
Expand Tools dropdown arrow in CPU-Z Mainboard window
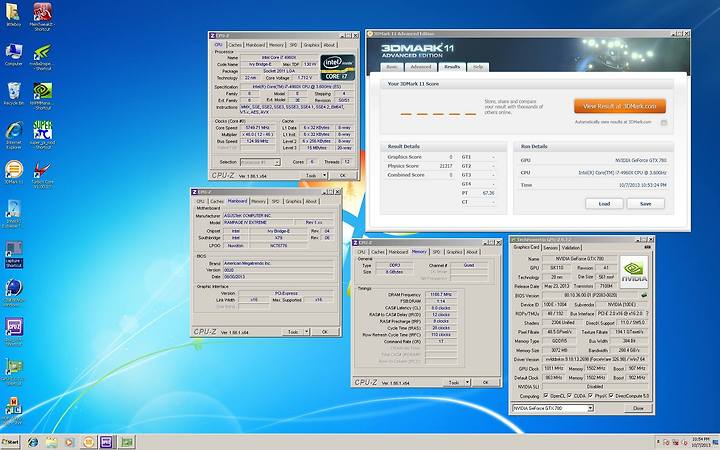coord(306,332)
